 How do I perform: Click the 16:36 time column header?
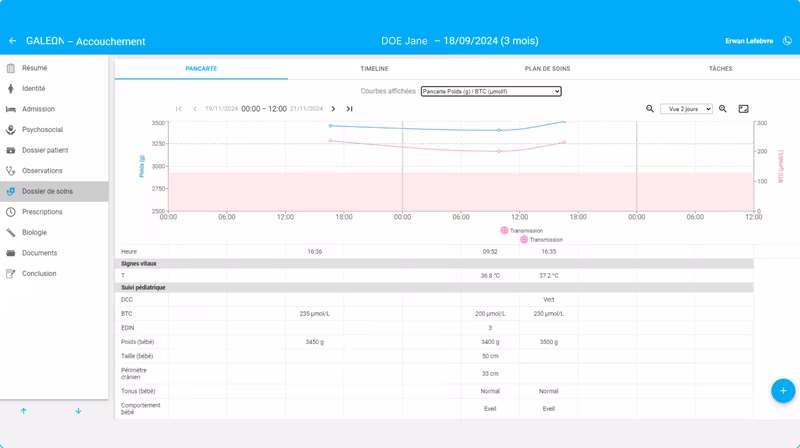pos(315,252)
